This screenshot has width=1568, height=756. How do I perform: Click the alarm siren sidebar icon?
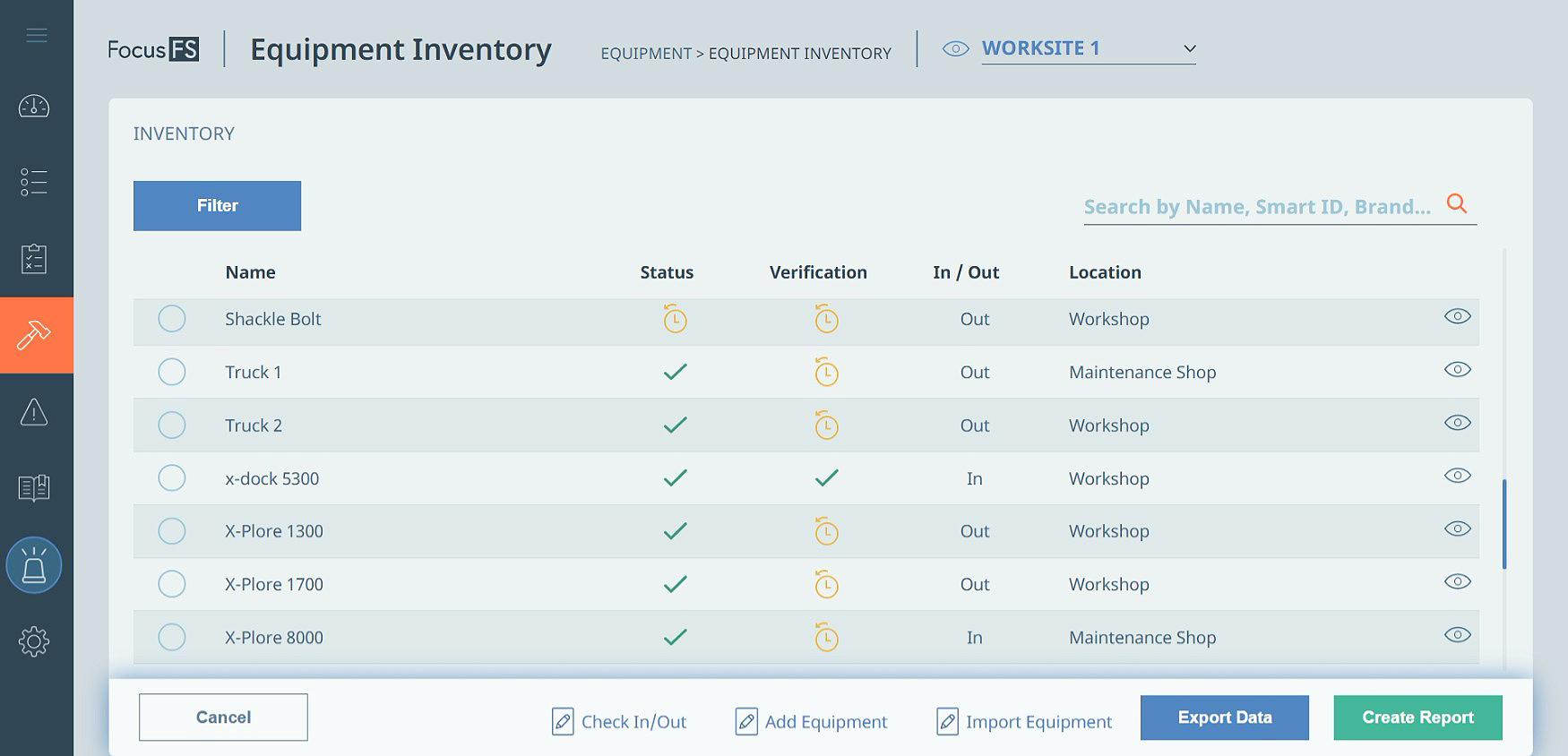click(34, 565)
